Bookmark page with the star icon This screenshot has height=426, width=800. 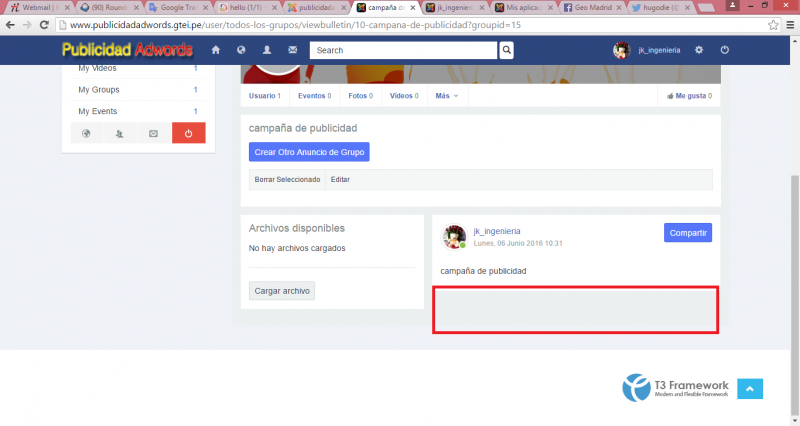[773, 25]
